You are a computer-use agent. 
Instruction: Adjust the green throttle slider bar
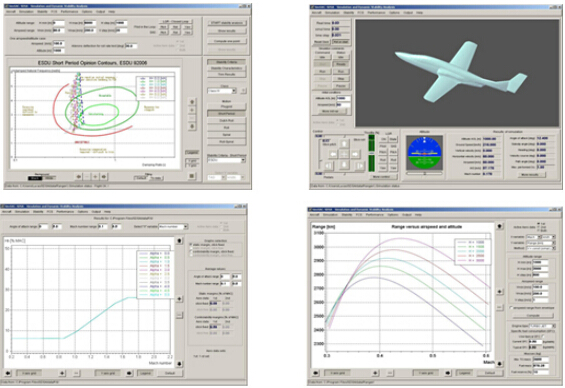tap(371, 153)
